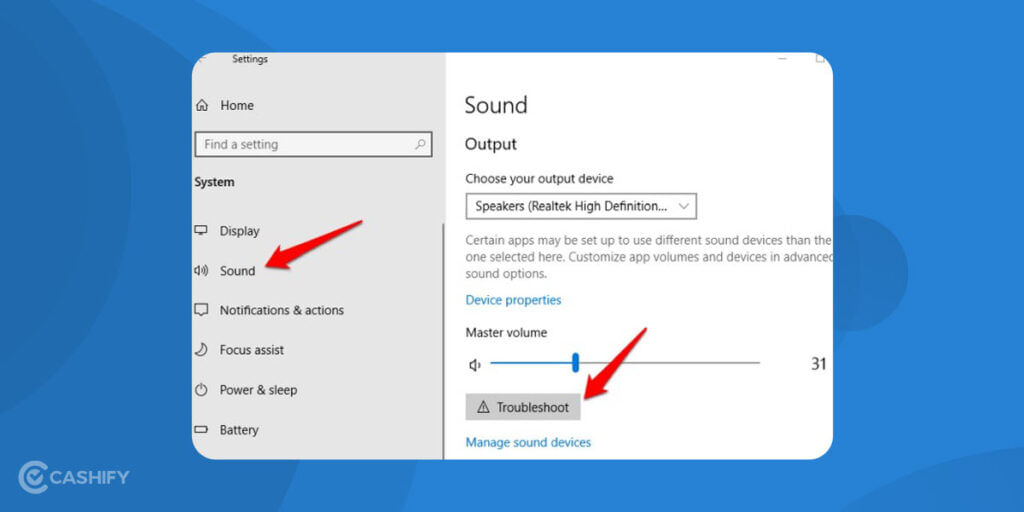Click the Choose your output device label

click(539, 178)
